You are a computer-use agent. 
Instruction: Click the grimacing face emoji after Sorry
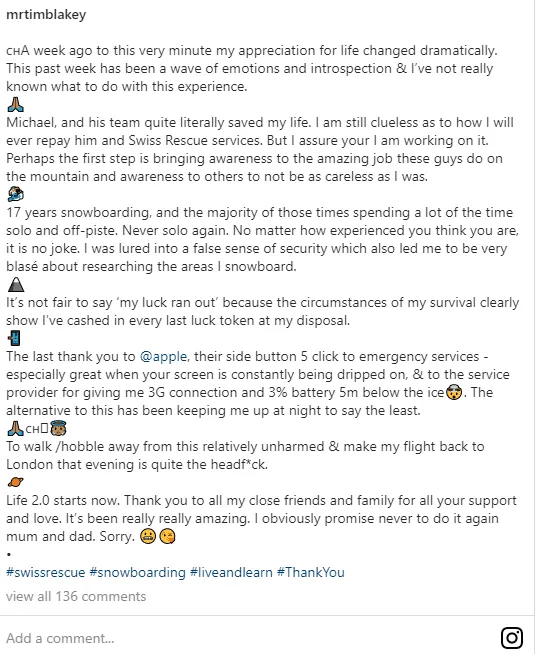(148, 536)
